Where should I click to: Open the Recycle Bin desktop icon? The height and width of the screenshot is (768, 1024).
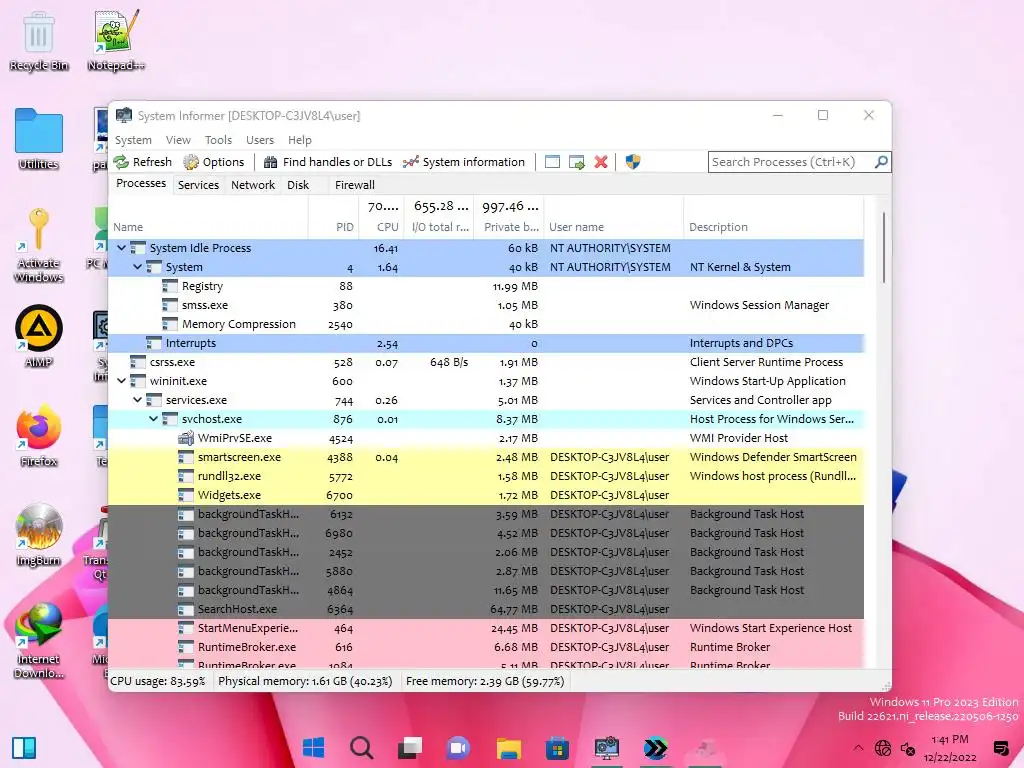pyautogui.click(x=39, y=42)
